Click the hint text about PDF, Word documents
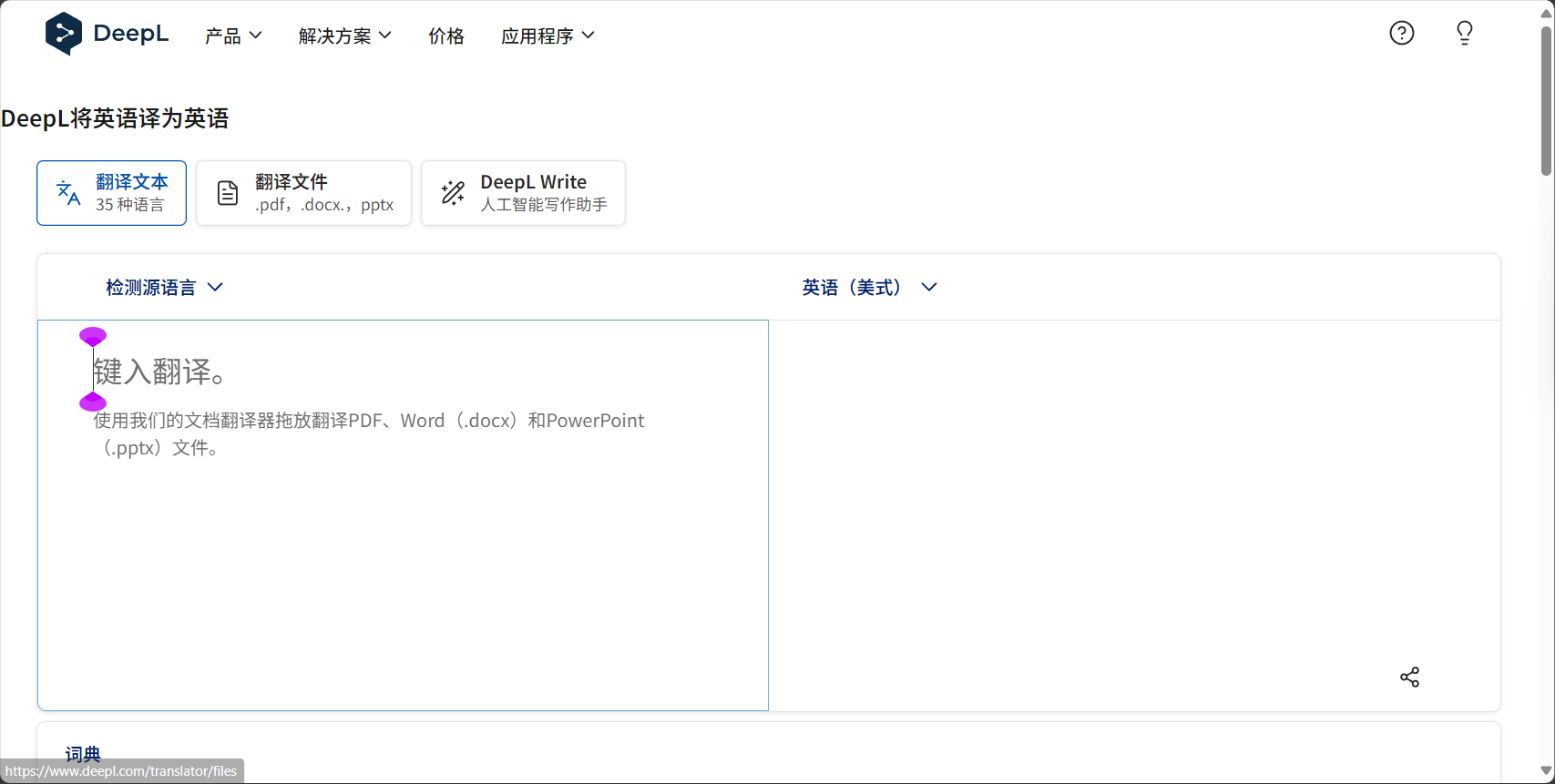 point(369,434)
